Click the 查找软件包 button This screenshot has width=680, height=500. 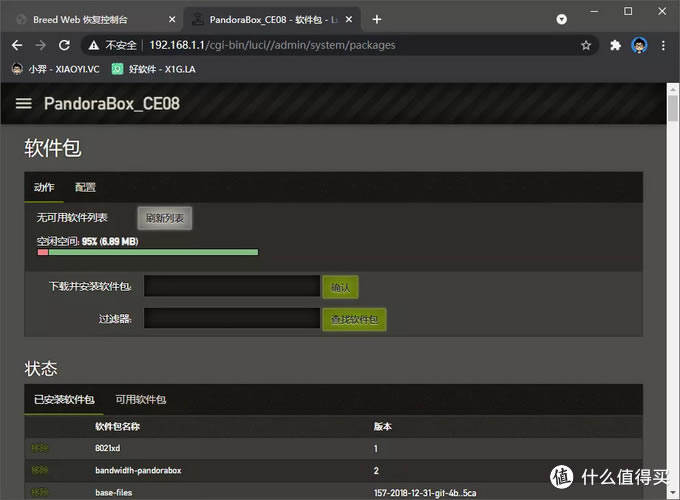click(x=354, y=320)
